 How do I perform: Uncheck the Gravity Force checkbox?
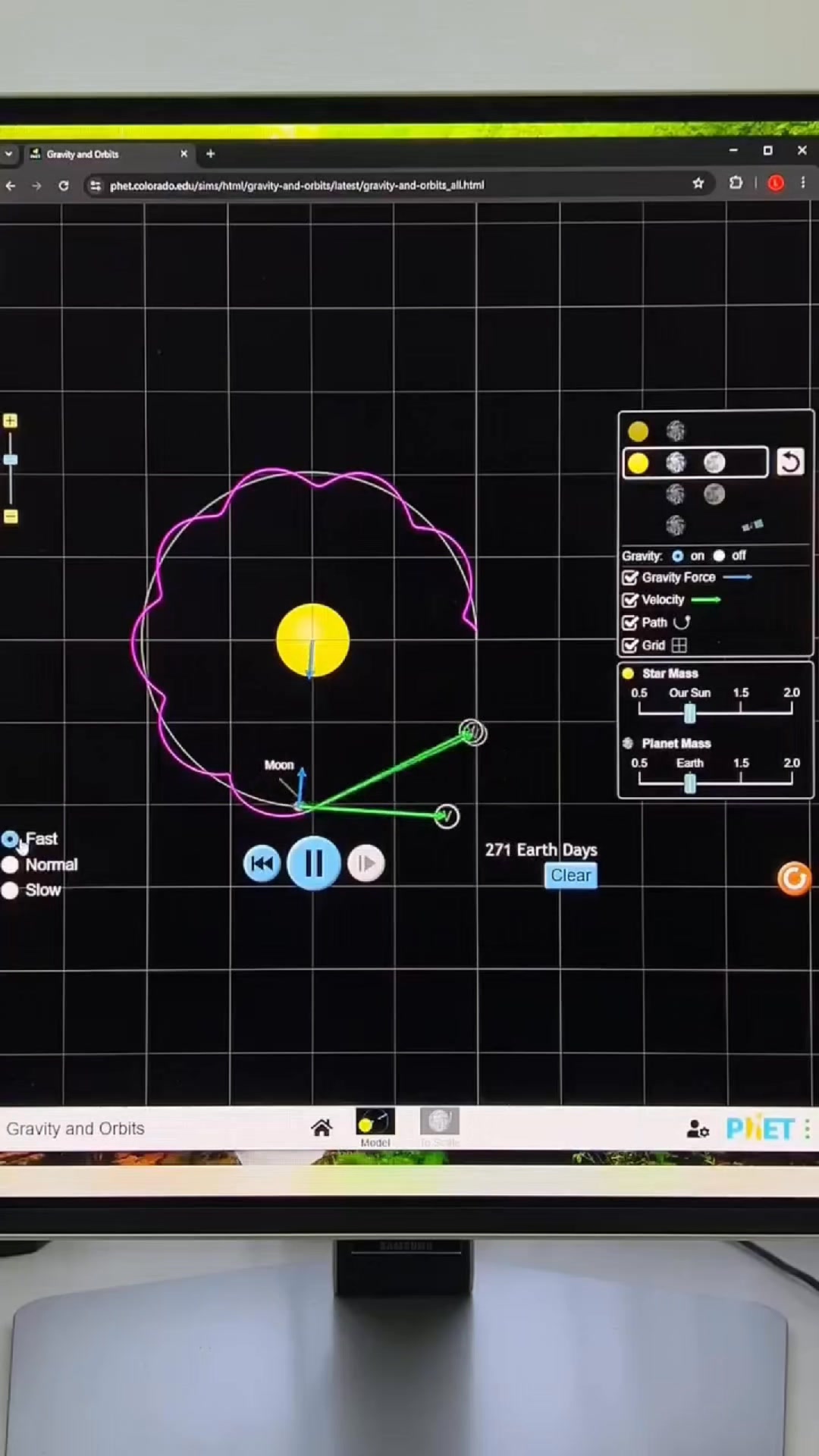pyautogui.click(x=630, y=578)
